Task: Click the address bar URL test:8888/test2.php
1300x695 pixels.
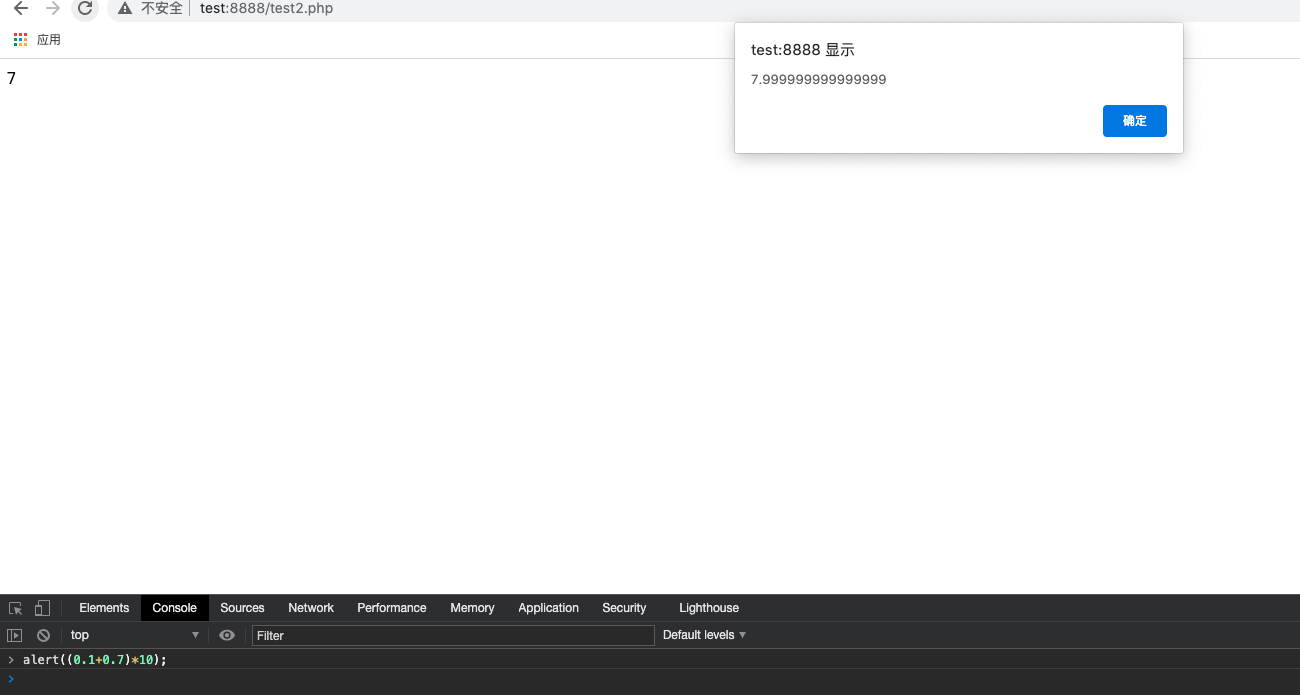Action: coord(267,9)
